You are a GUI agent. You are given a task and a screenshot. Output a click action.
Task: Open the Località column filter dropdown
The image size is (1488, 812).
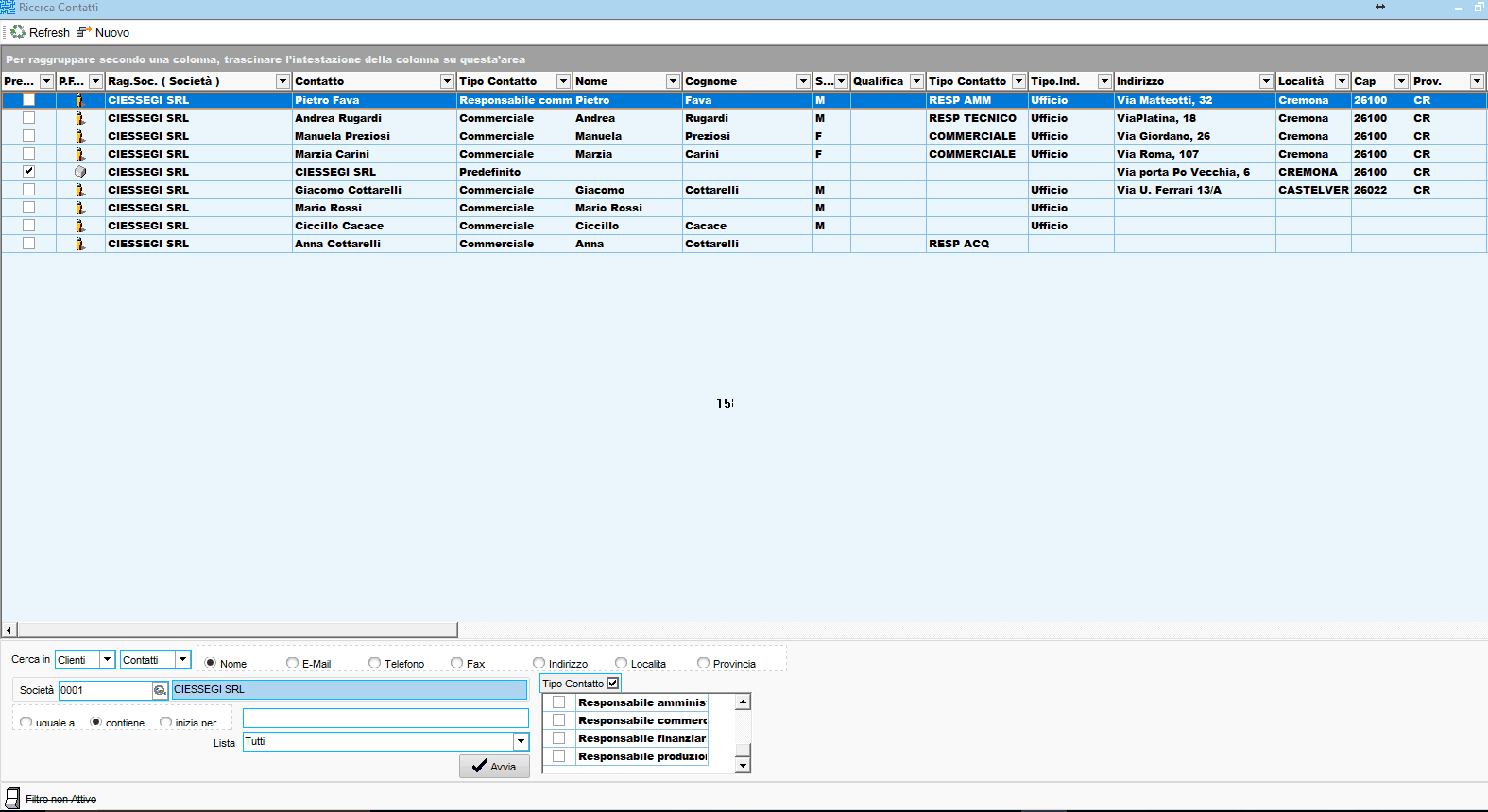1342,81
